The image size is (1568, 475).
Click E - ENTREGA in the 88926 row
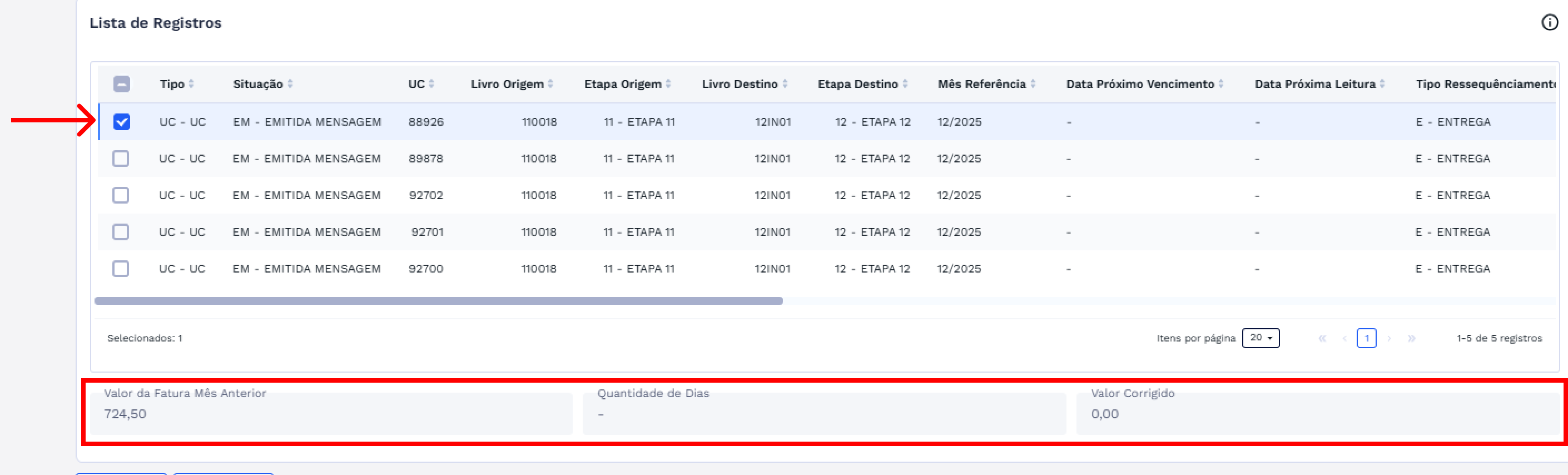1453,122
